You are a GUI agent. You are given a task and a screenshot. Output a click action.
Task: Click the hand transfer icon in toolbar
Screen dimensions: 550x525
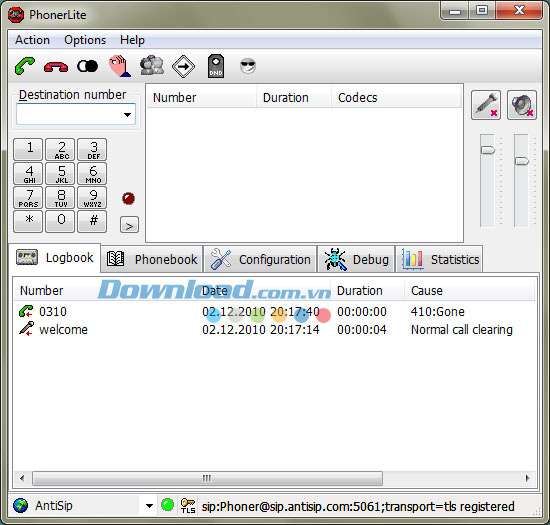[x=120, y=66]
